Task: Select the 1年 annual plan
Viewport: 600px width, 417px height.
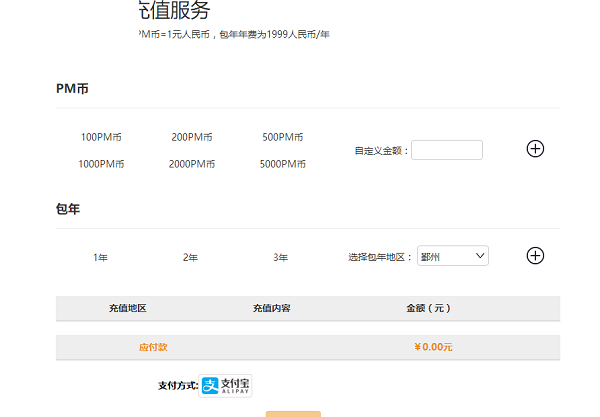Action: coord(100,258)
